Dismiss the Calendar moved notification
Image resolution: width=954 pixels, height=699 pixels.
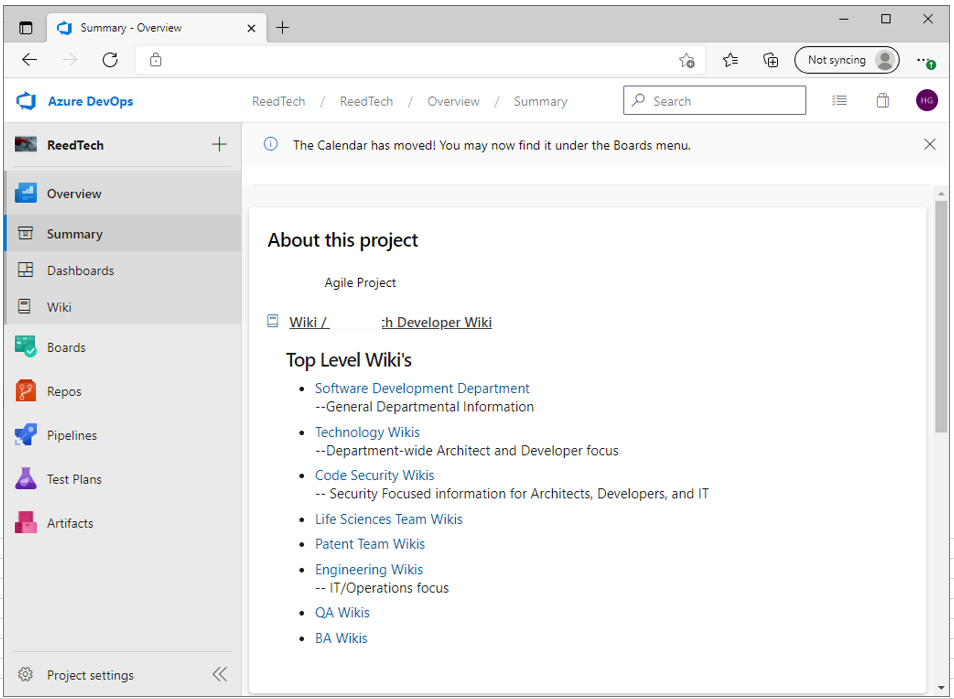pos(929,144)
